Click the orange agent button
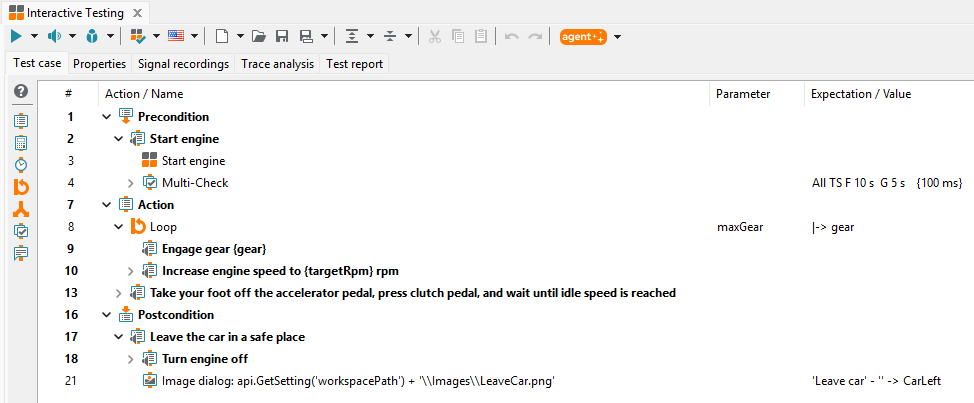Viewport: 974px width, 403px height. click(583, 37)
